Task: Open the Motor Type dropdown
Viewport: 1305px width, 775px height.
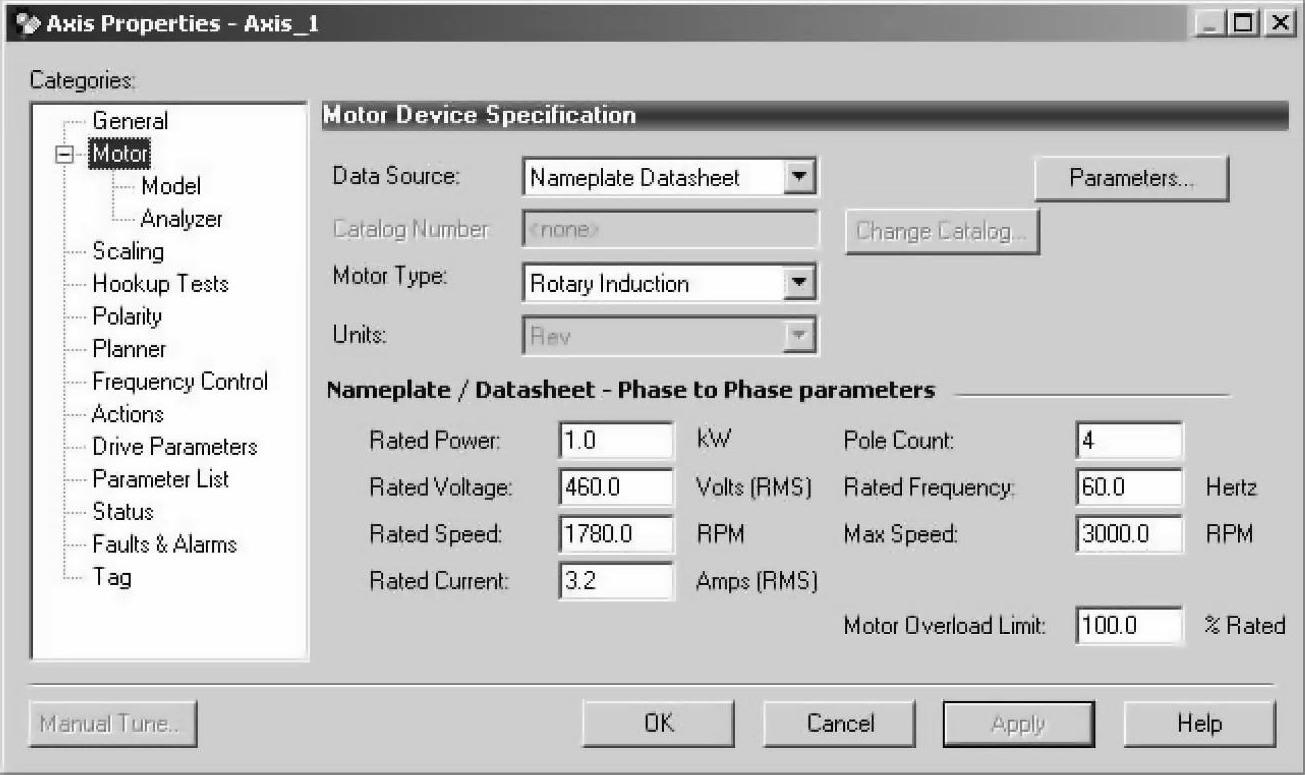Action: (x=798, y=284)
